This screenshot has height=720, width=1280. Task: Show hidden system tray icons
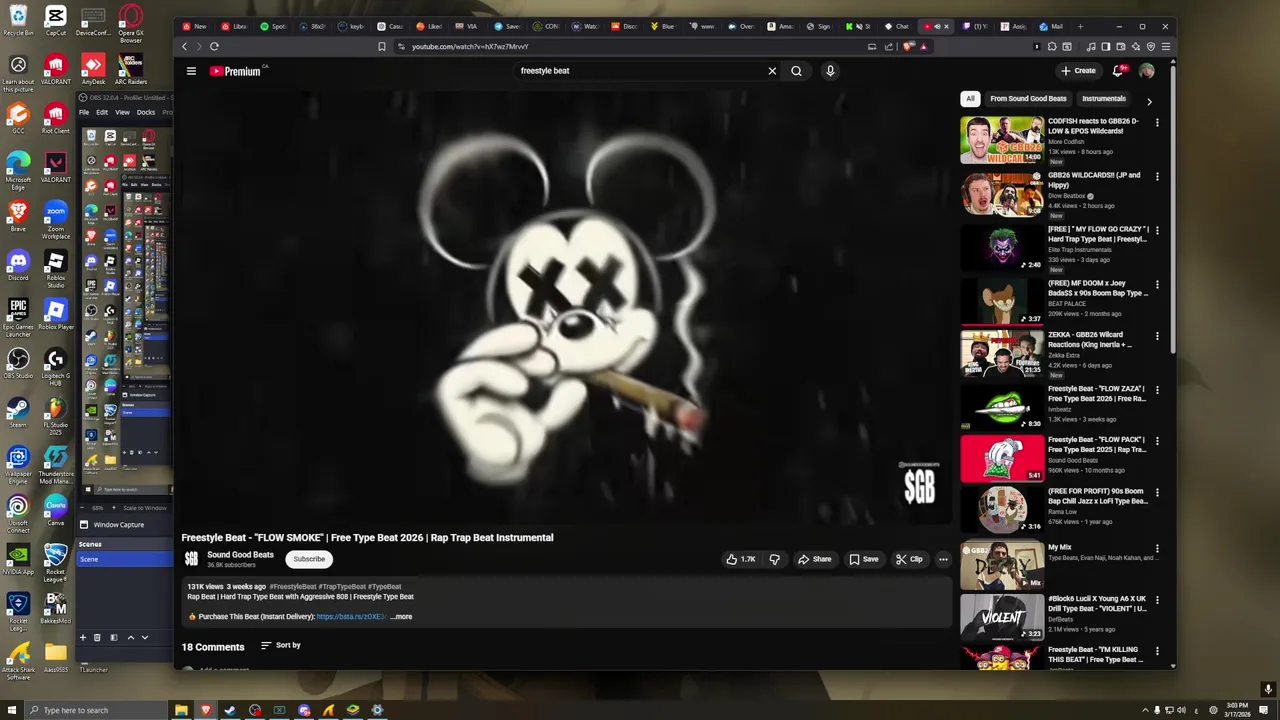tap(1145, 710)
